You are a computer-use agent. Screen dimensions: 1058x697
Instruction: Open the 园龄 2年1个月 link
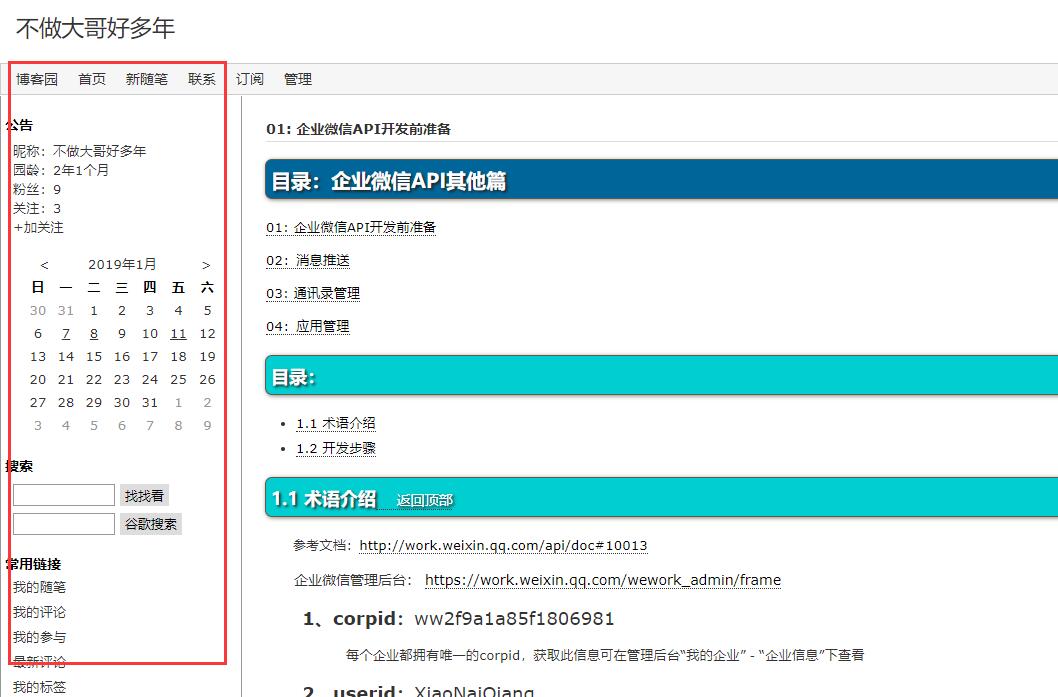pos(81,170)
